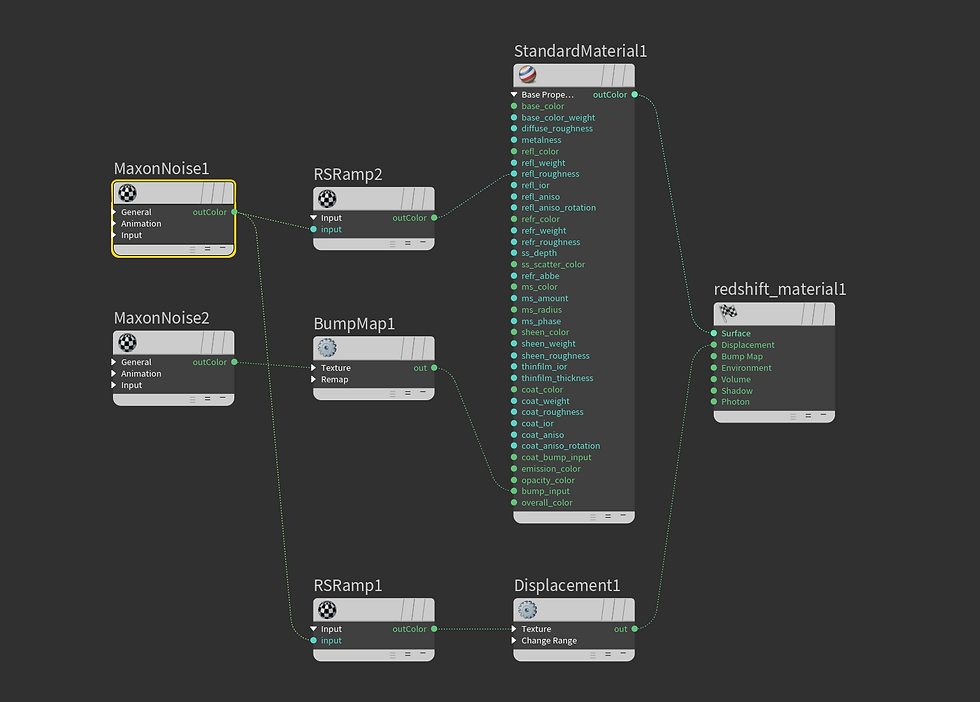Collapse RSRamp2 node with its minus icon
Screen dimensions: 980x702
(422, 243)
